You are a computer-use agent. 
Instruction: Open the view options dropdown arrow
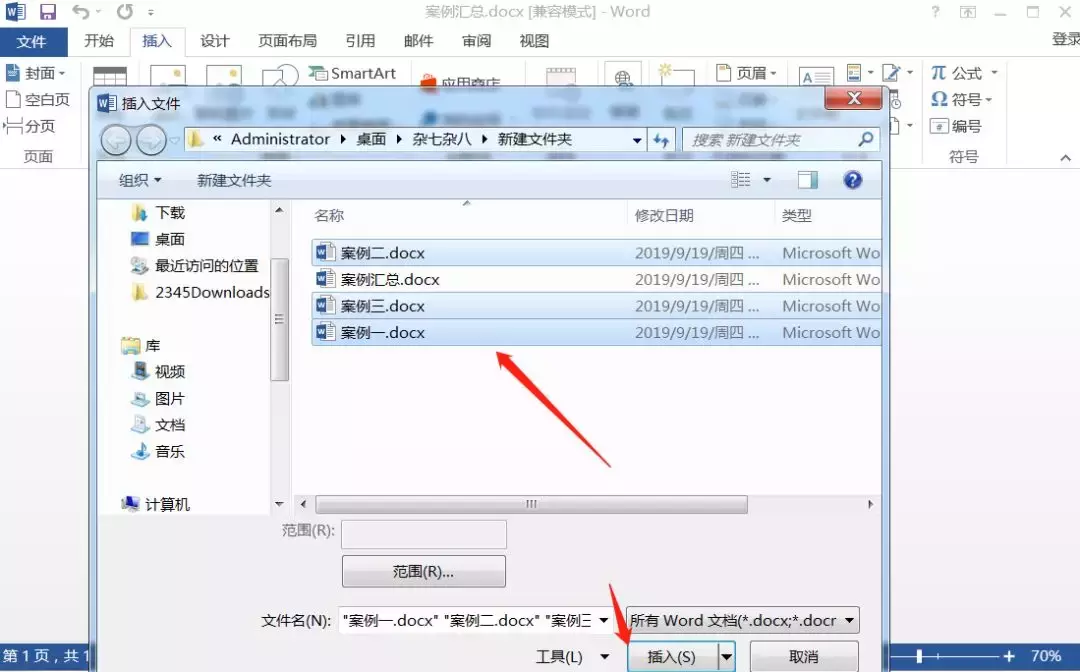[767, 180]
